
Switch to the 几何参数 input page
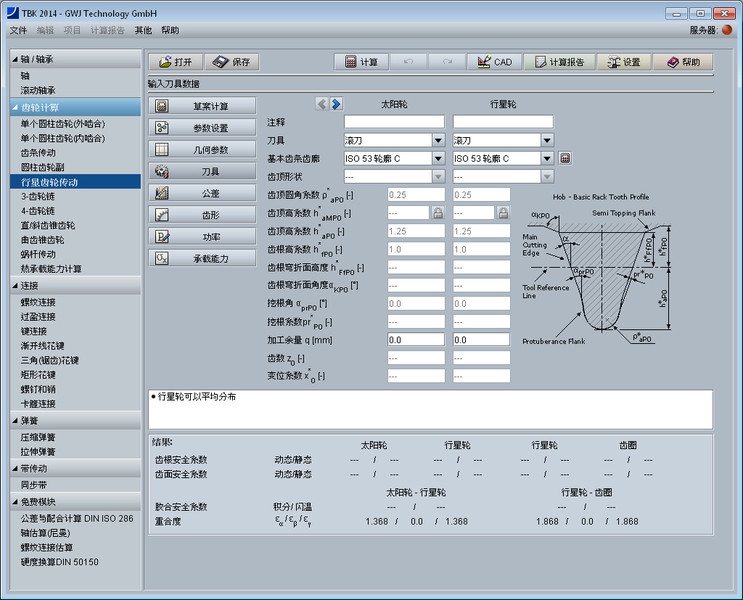[202, 149]
